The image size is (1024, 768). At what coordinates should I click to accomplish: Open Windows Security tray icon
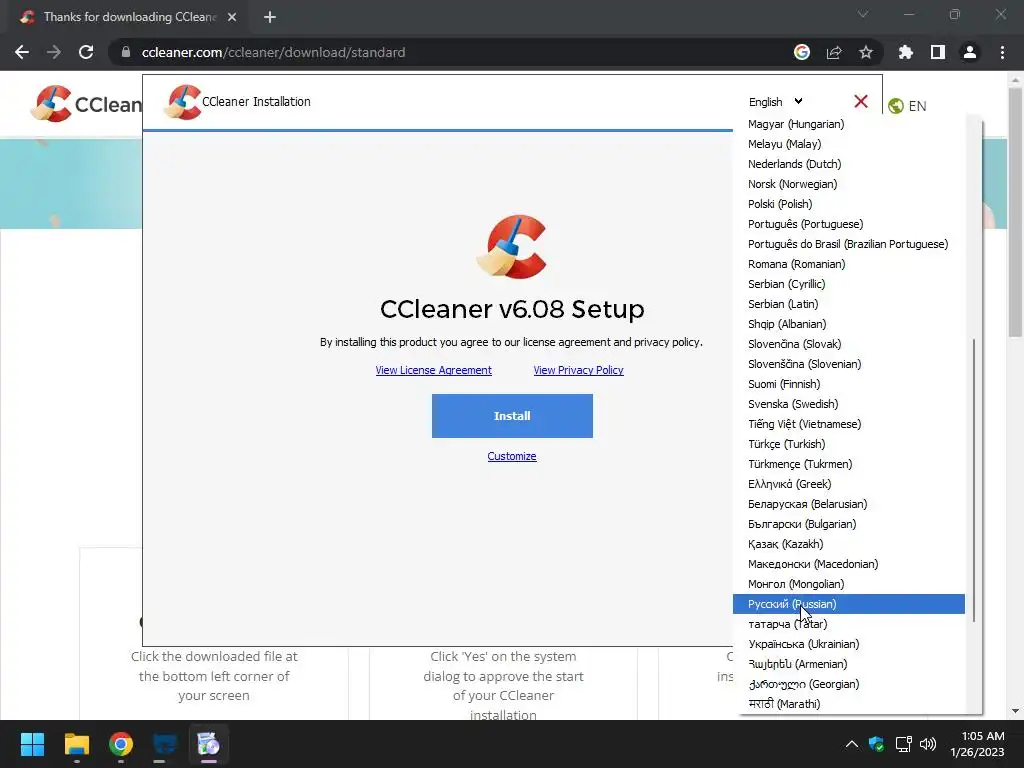click(x=876, y=744)
